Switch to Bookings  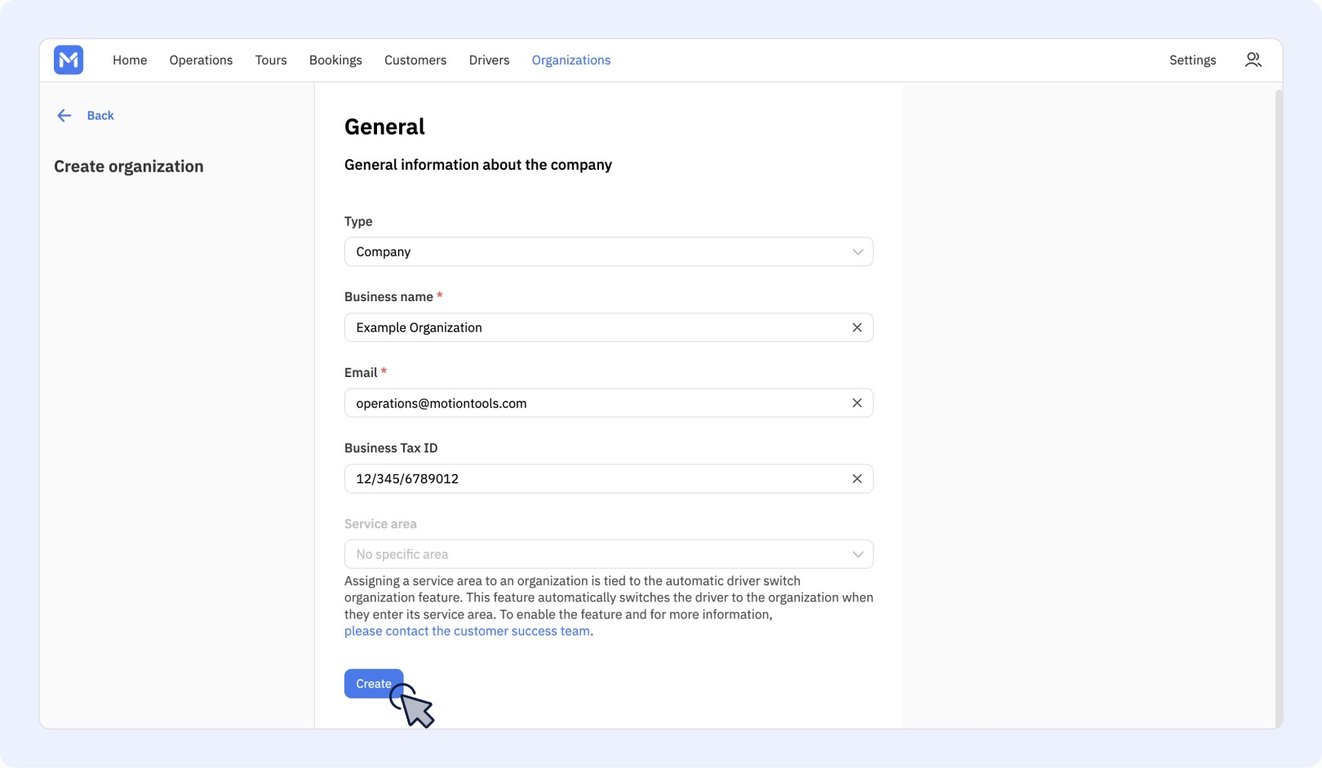pyautogui.click(x=336, y=60)
